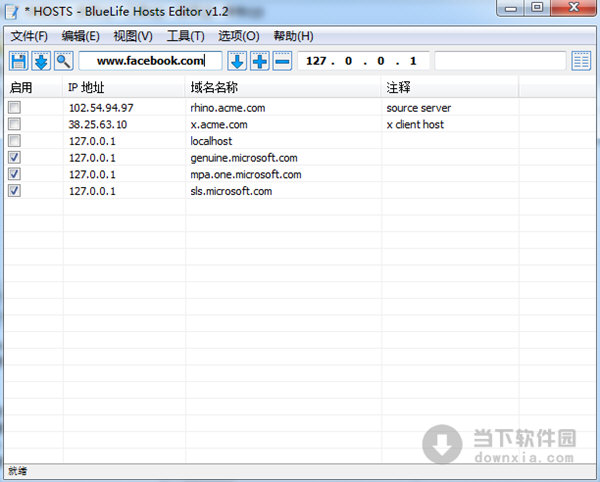This screenshot has width=600, height=482.
Task: Disable the mpa.one.microsoft.com entry checkbox
Action: [x=15, y=174]
